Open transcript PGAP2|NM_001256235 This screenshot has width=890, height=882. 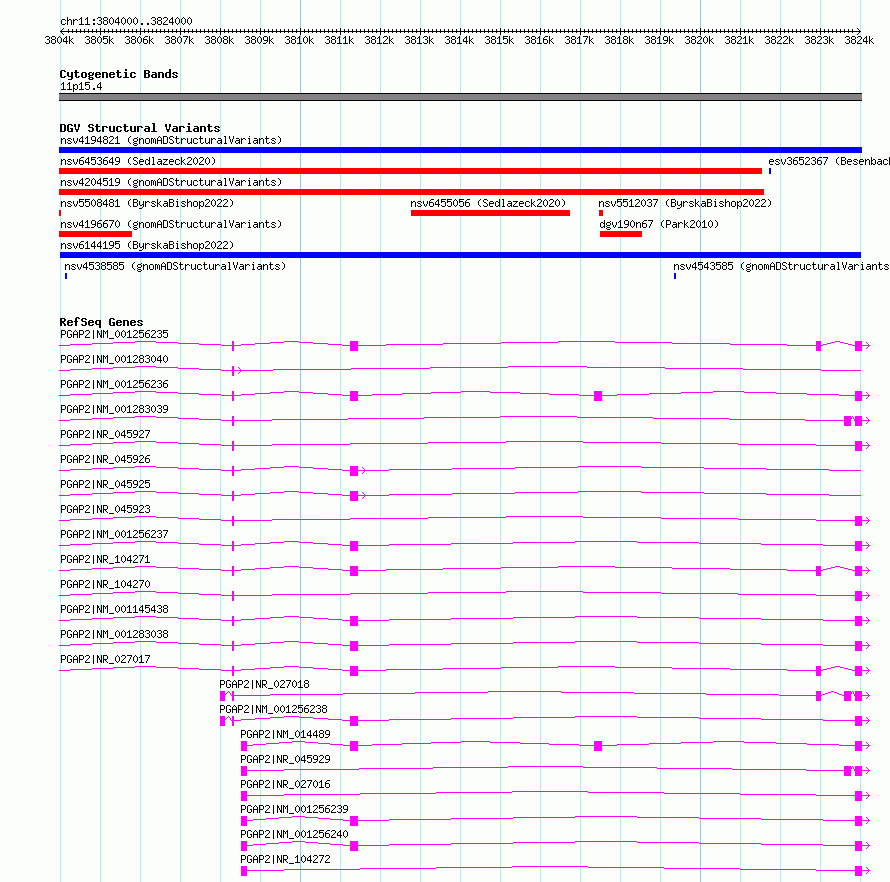point(114,334)
